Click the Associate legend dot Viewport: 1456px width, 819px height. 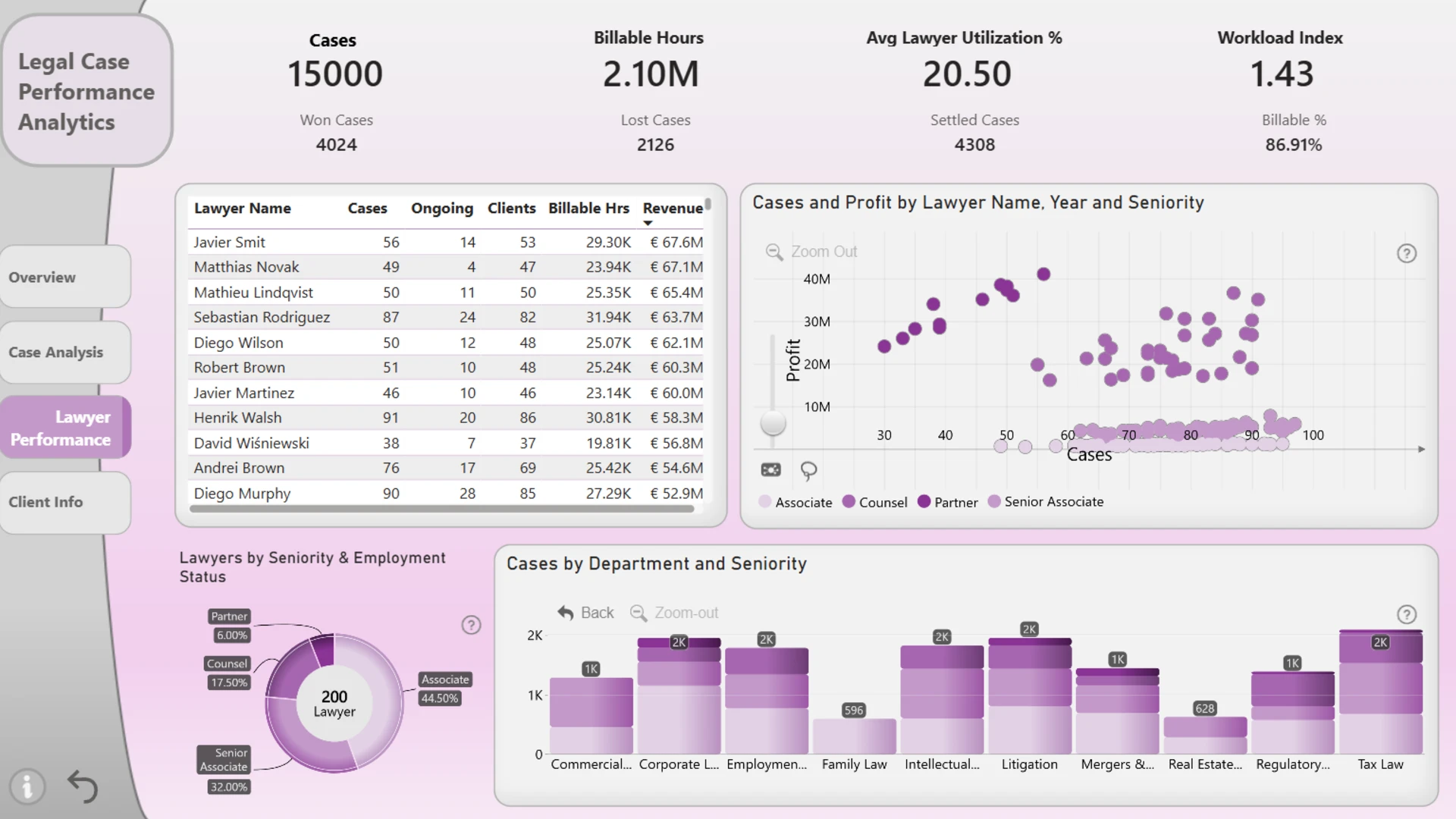(764, 501)
